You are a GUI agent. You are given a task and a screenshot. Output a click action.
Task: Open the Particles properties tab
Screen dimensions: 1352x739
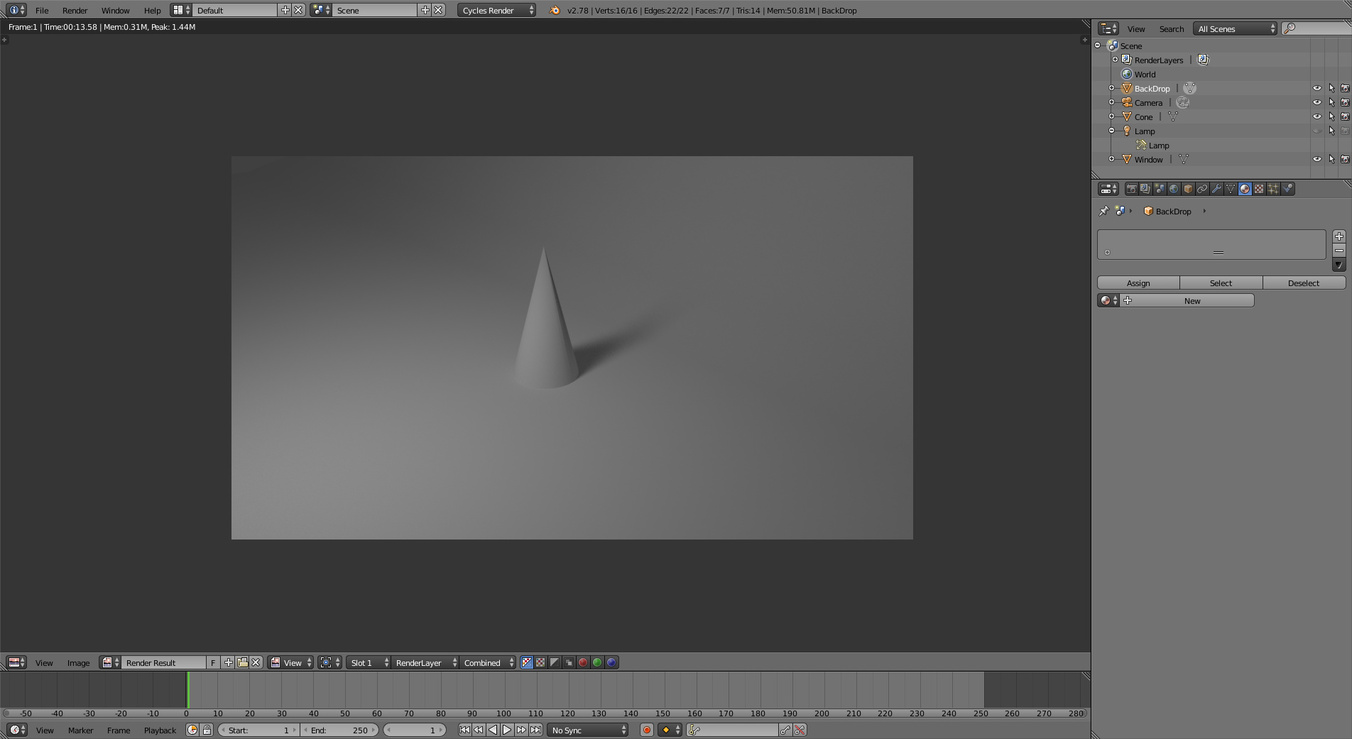[x=1272, y=189]
